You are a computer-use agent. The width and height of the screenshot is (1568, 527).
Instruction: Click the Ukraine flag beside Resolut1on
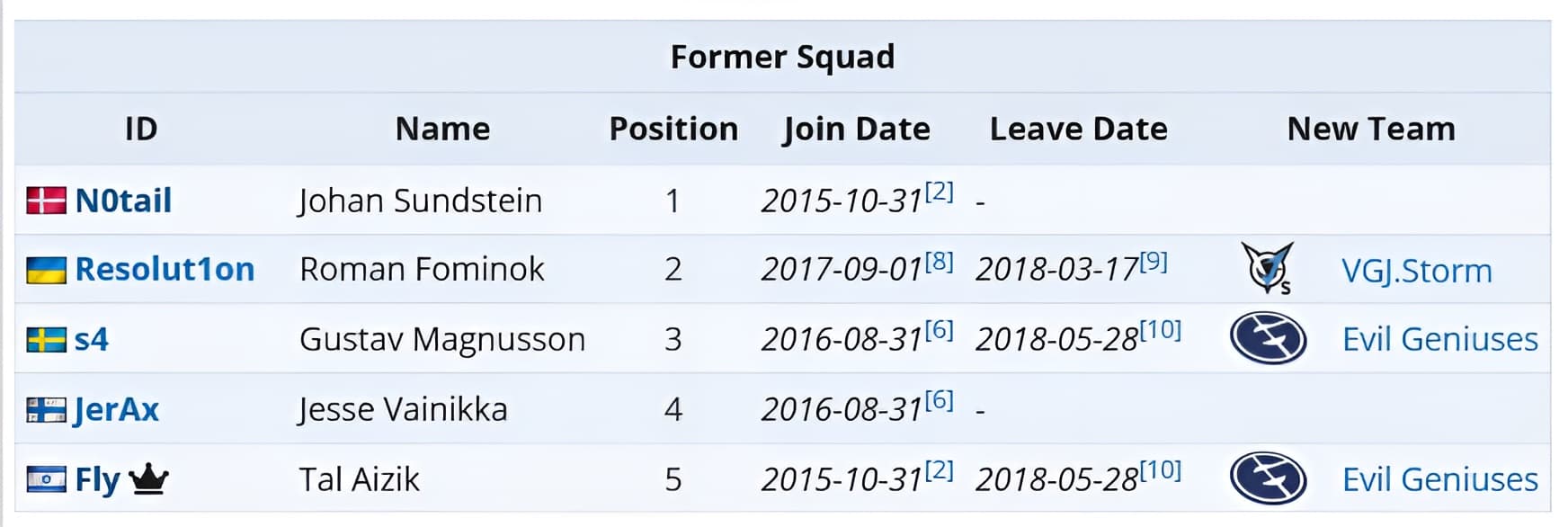click(46, 270)
